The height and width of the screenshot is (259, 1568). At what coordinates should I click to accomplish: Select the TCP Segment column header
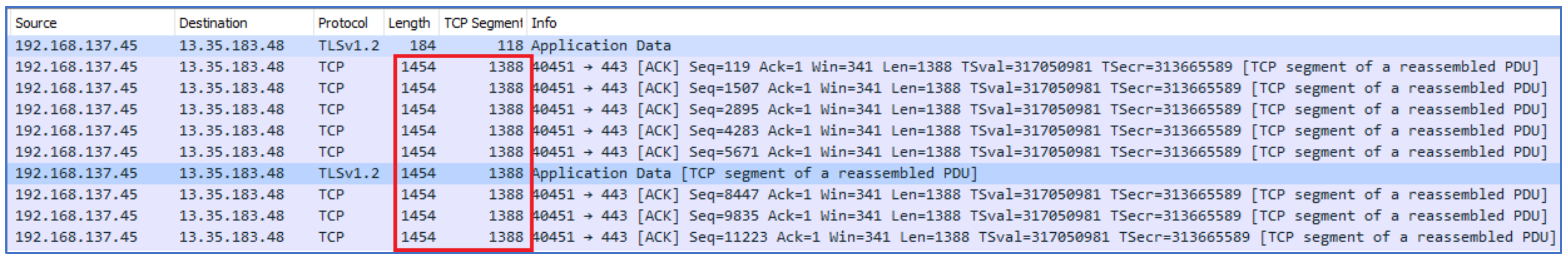click(483, 23)
